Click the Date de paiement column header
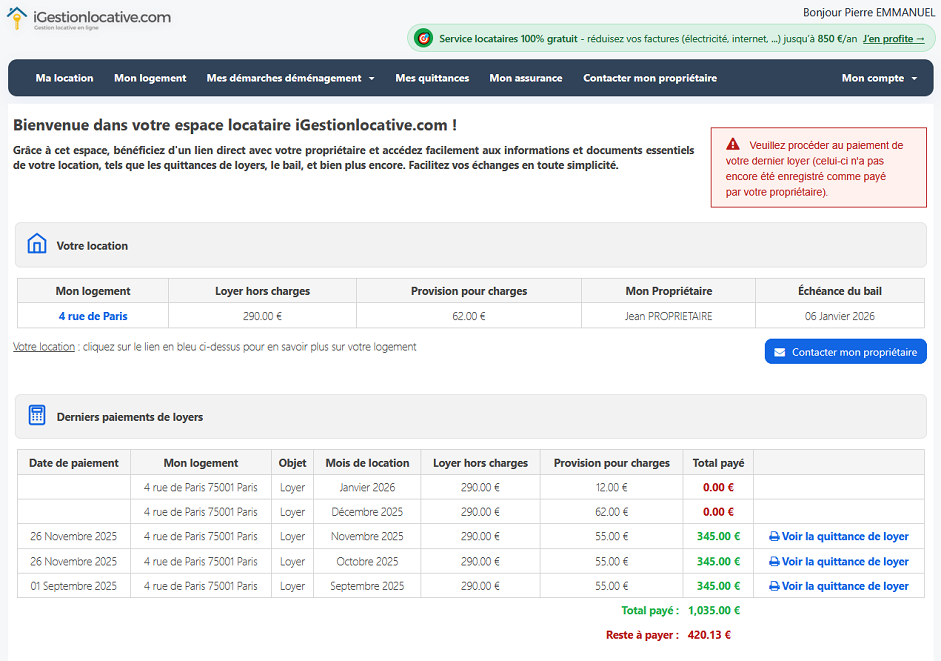 pos(74,463)
